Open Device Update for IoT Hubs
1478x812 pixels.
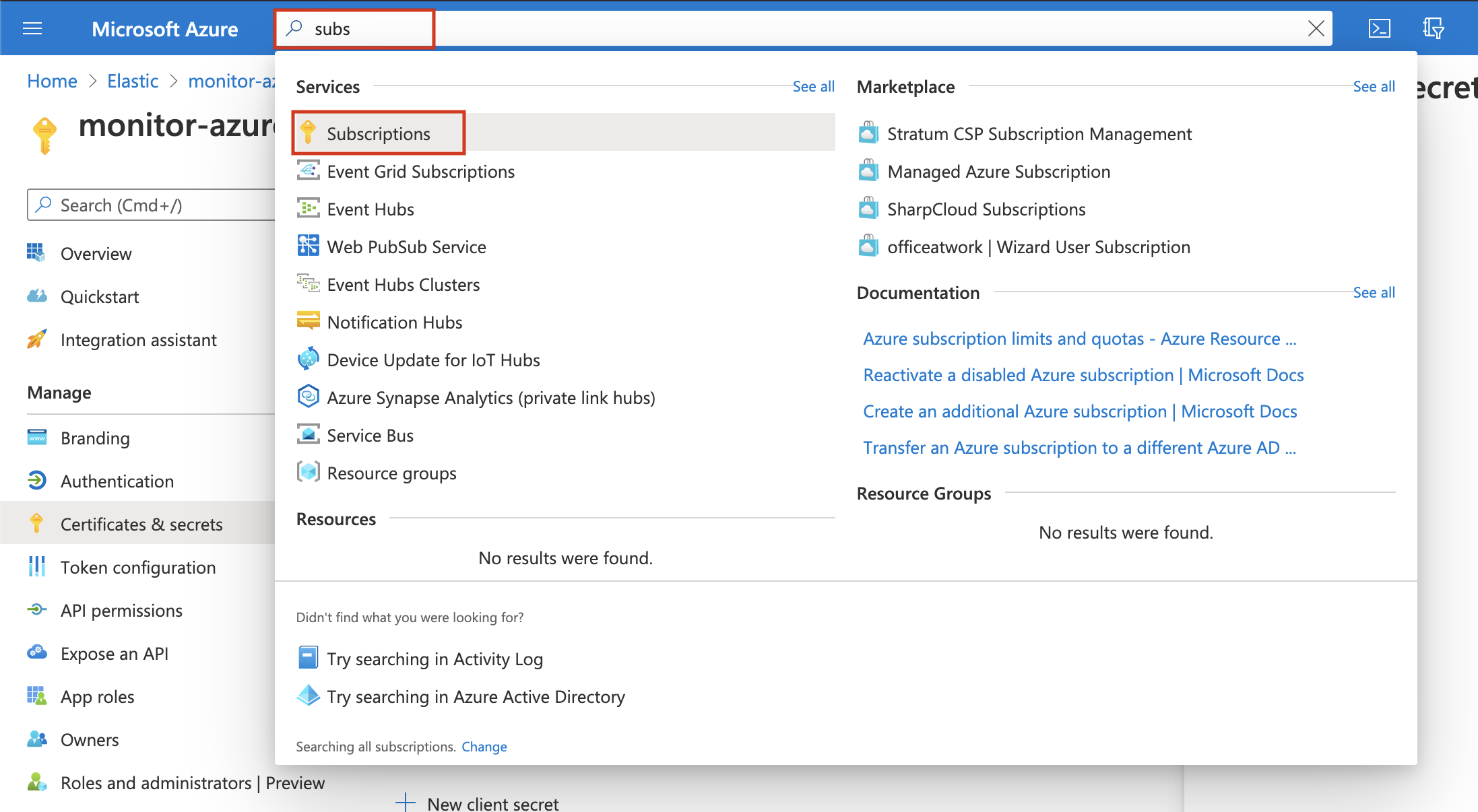[x=433, y=360]
